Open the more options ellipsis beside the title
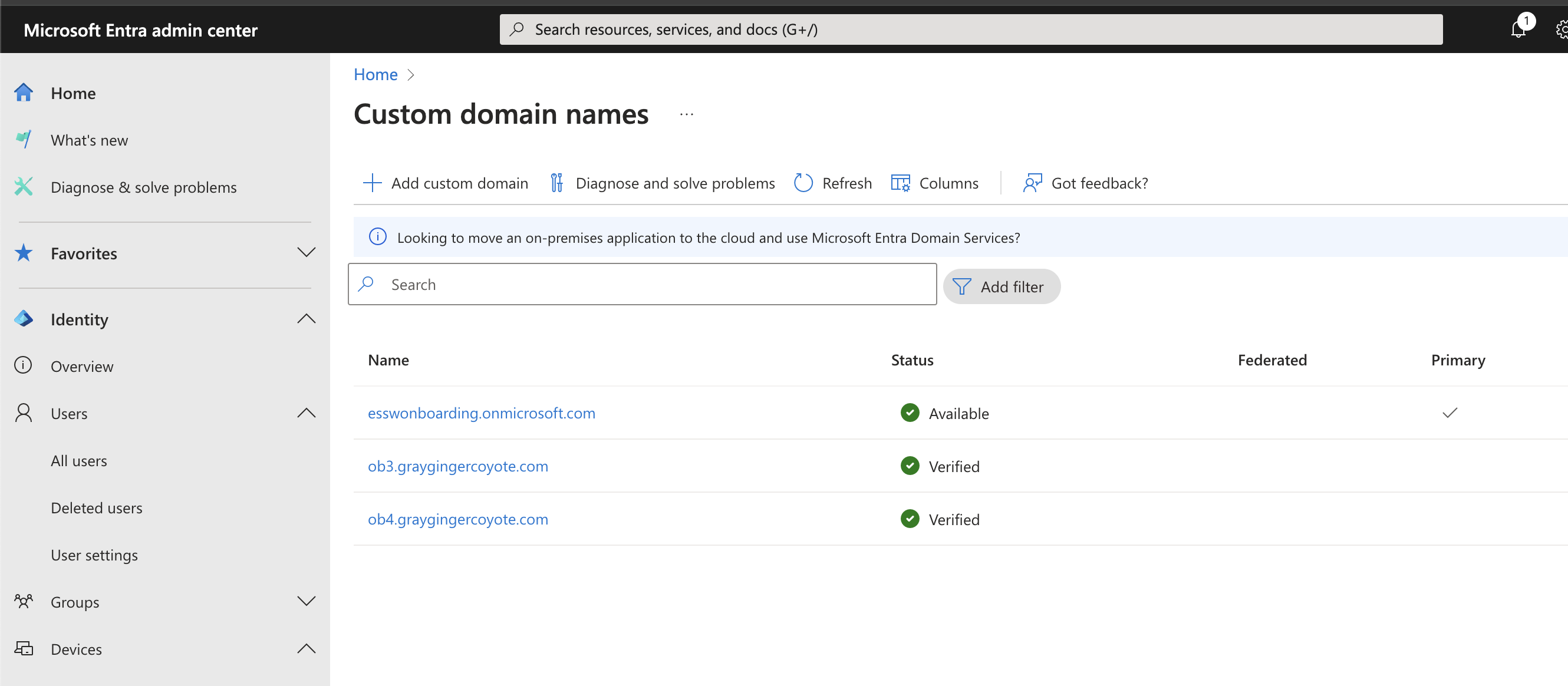 point(686,114)
